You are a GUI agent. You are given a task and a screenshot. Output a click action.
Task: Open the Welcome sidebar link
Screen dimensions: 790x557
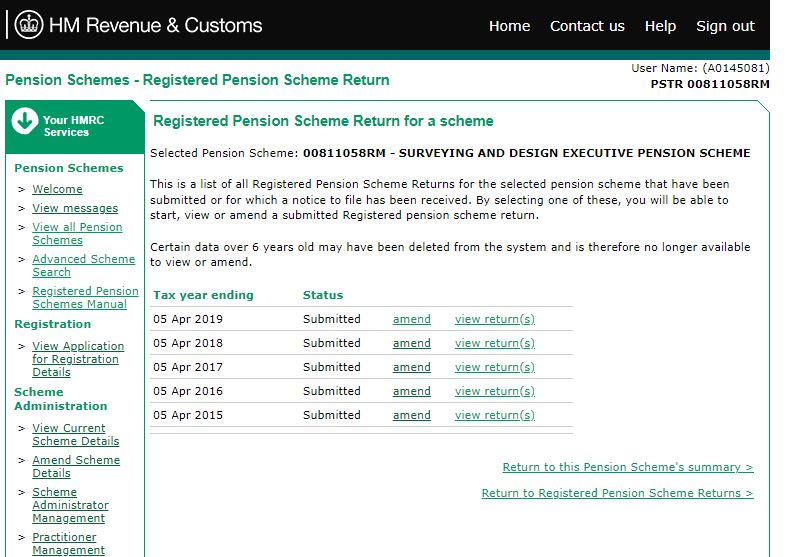[57, 189]
